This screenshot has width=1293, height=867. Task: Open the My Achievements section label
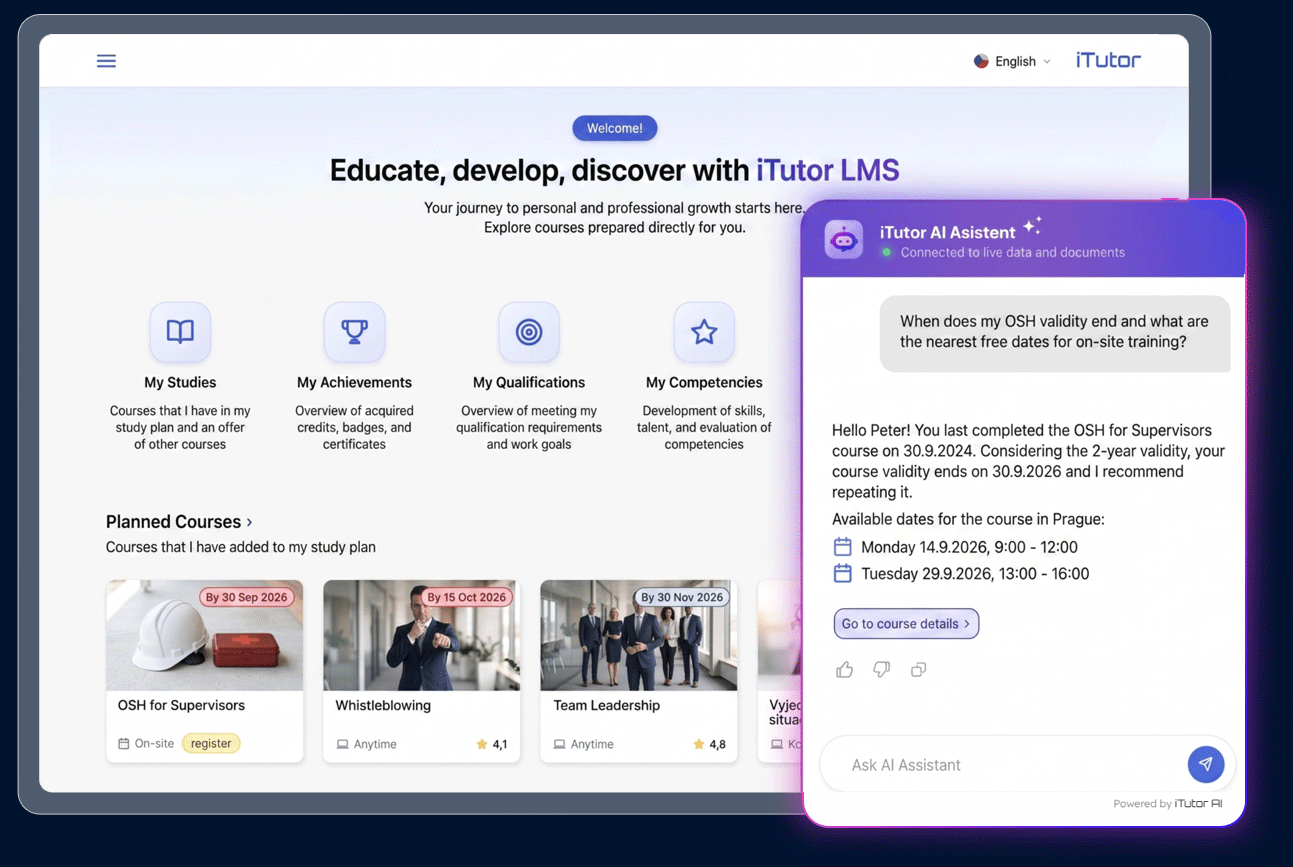coord(354,382)
